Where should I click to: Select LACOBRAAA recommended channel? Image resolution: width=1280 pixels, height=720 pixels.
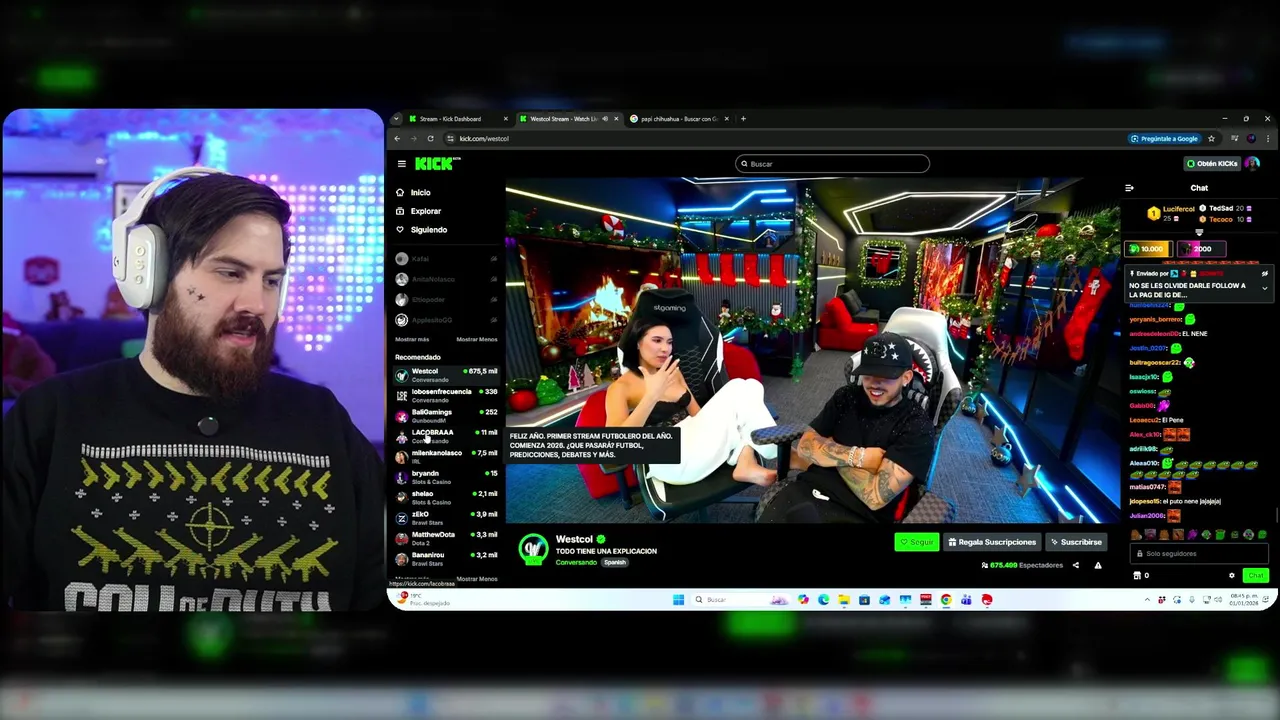(x=446, y=437)
